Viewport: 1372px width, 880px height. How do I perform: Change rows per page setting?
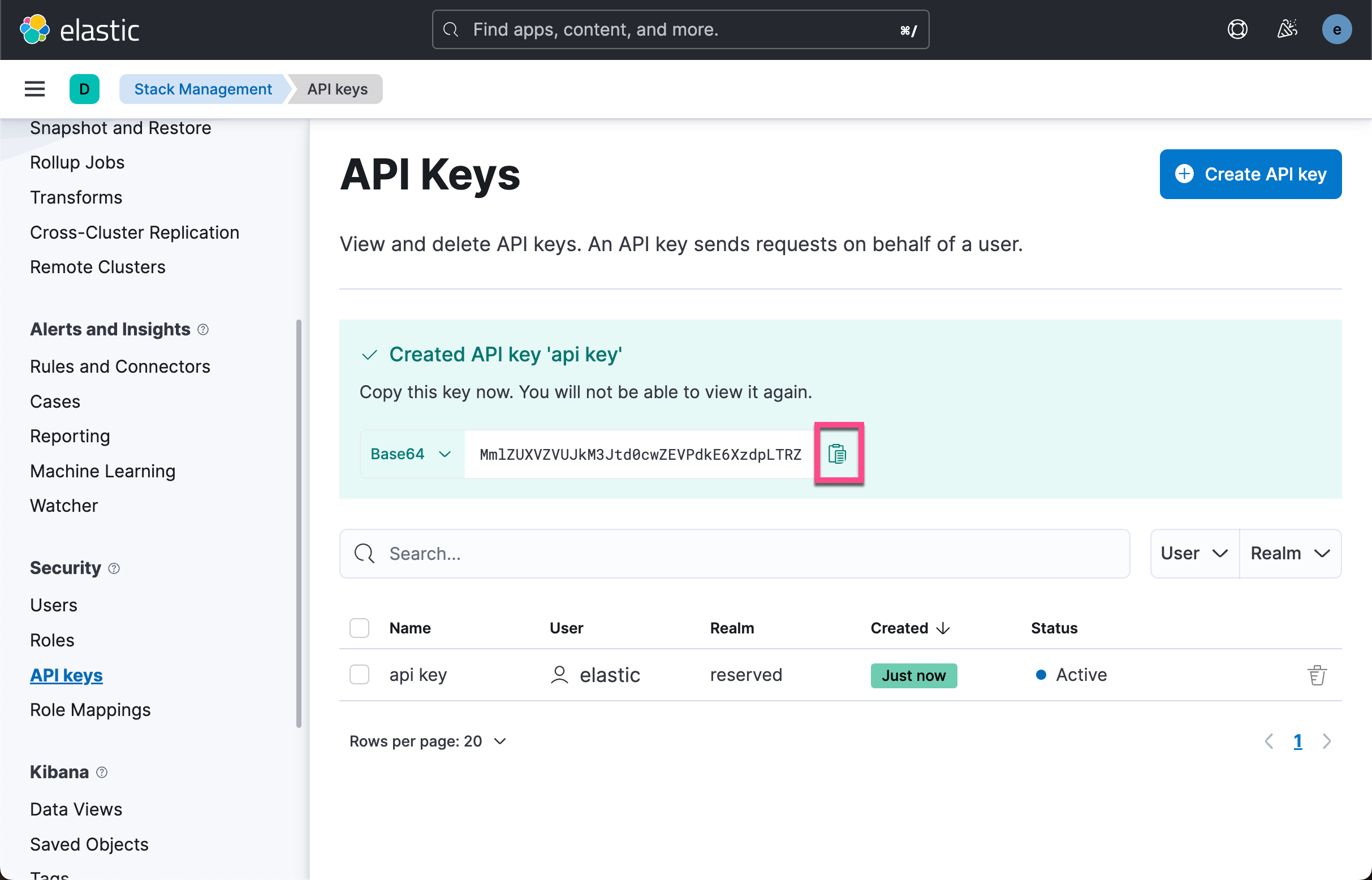(427, 741)
